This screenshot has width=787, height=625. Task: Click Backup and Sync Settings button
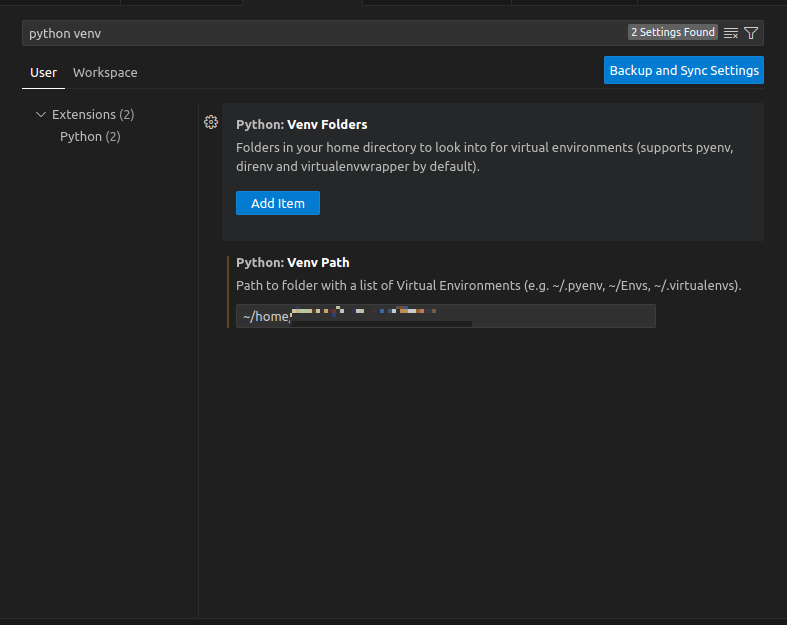pyautogui.click(x=684, y=70)
